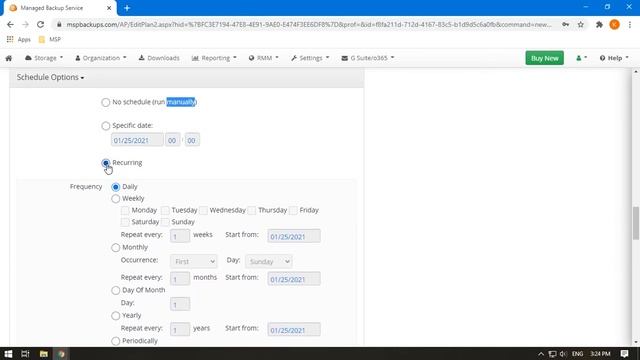Check the Tuesday checkbox
Screen dimensions: 640x360
coord(165,211)
